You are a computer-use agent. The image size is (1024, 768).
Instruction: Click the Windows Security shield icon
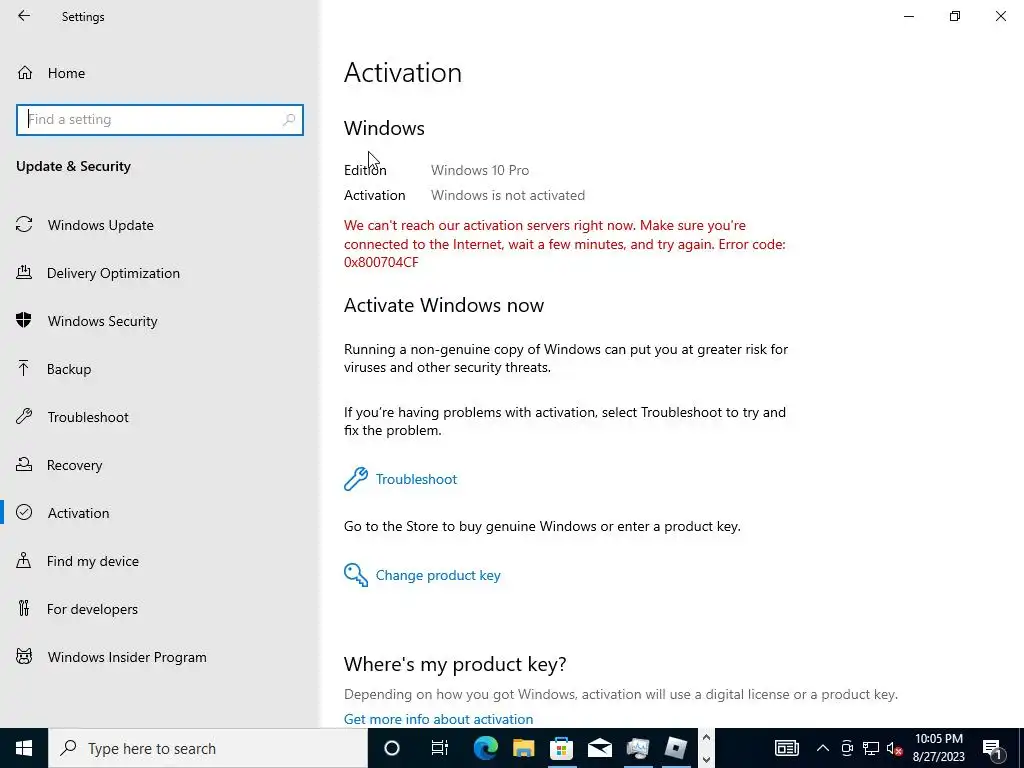pyautogui.click(x=24, y=321)
